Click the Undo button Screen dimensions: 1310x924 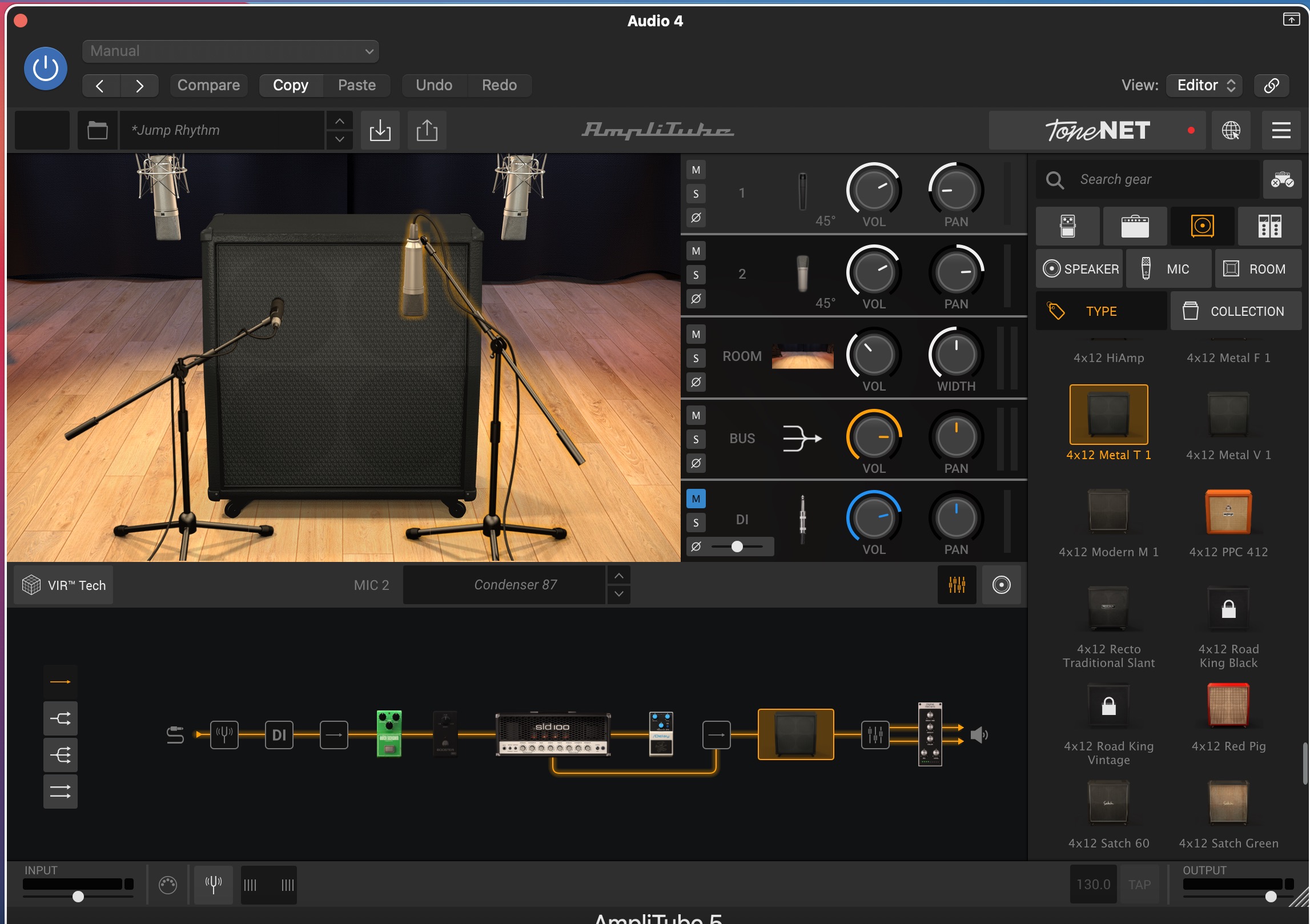[434, 86]
